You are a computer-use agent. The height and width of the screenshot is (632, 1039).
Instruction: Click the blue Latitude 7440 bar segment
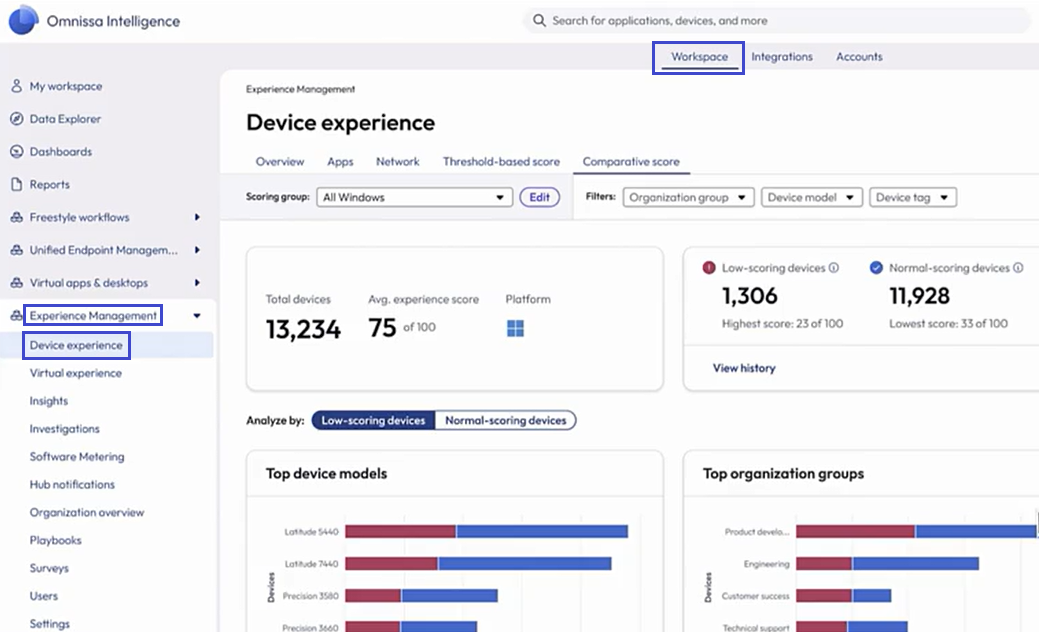click(x=524, y=564)
